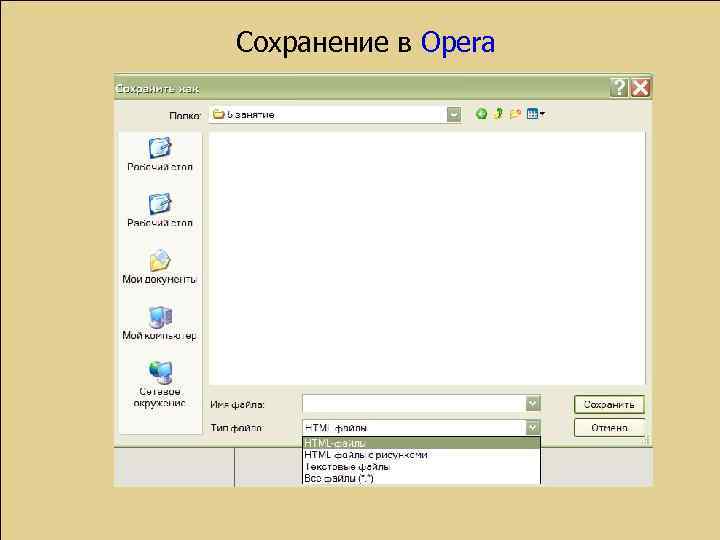Go back with the green arrow icon
This screenshot has width=720, height=540.
click(x=481, y=114)
